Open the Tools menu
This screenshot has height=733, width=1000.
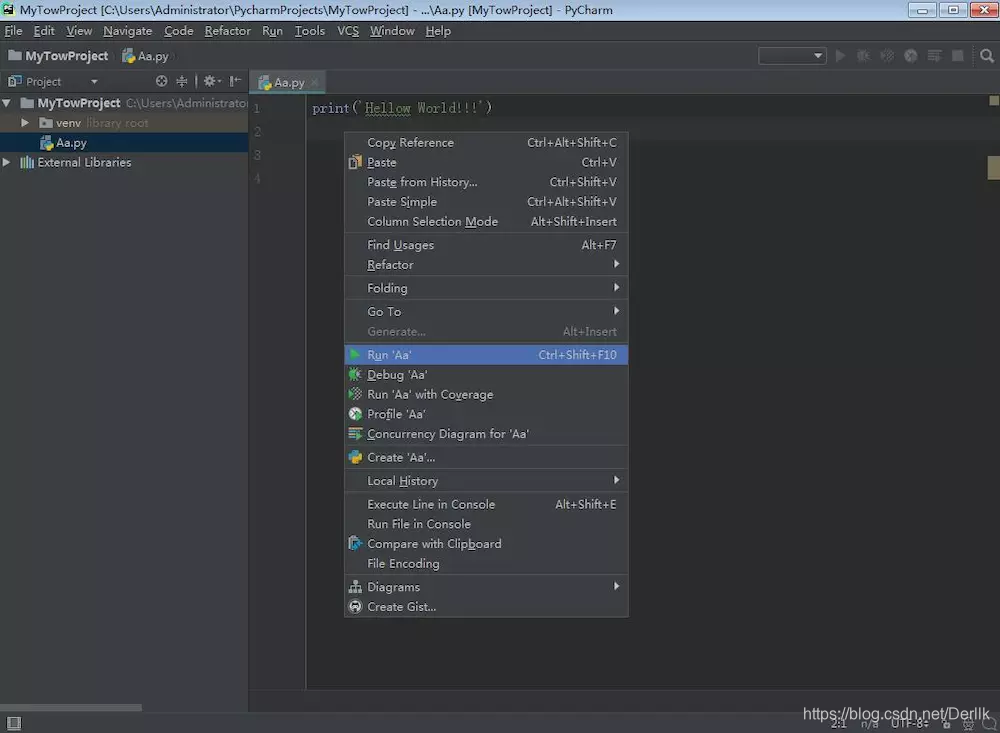tap(309, 31)
